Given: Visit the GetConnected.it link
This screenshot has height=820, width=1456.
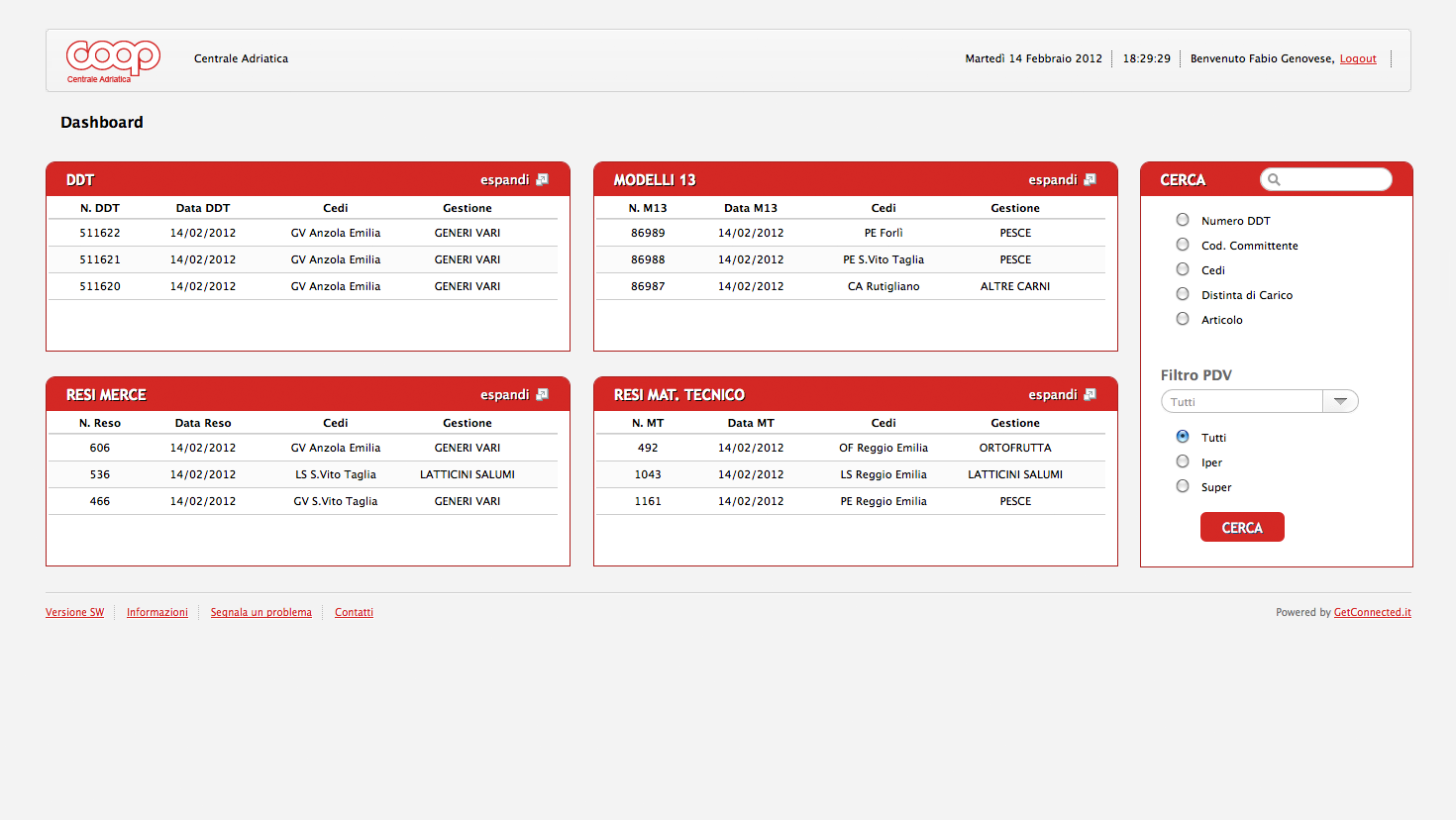Looking at the screenshot, I should pos(1373,612).
